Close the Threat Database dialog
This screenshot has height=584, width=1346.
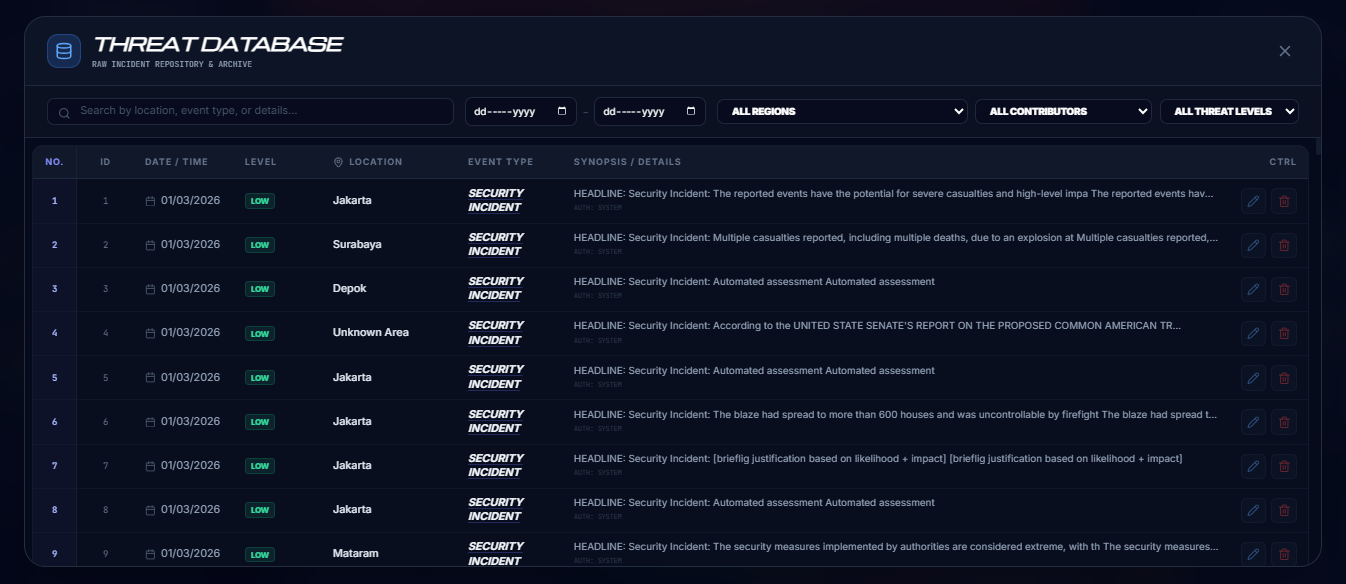1285,51
